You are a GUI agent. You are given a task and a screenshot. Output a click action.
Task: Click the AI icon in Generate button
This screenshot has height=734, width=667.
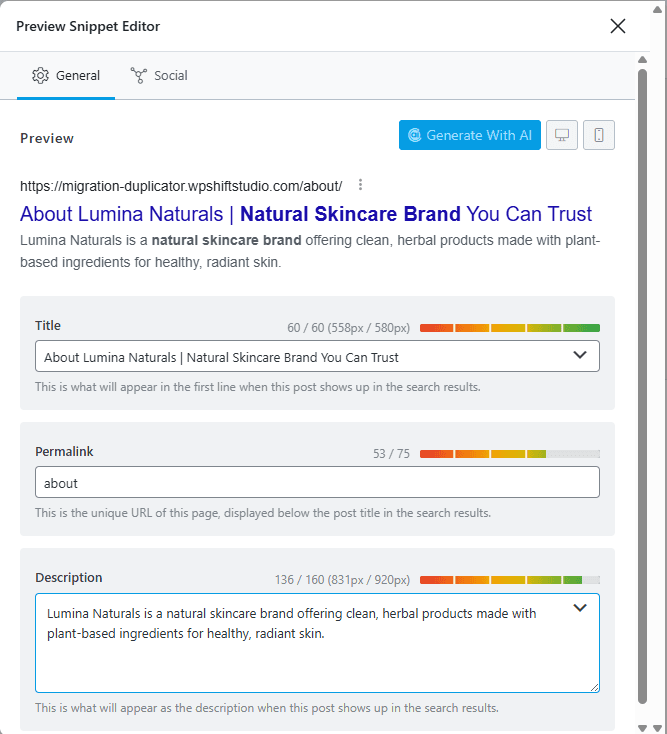414,135
